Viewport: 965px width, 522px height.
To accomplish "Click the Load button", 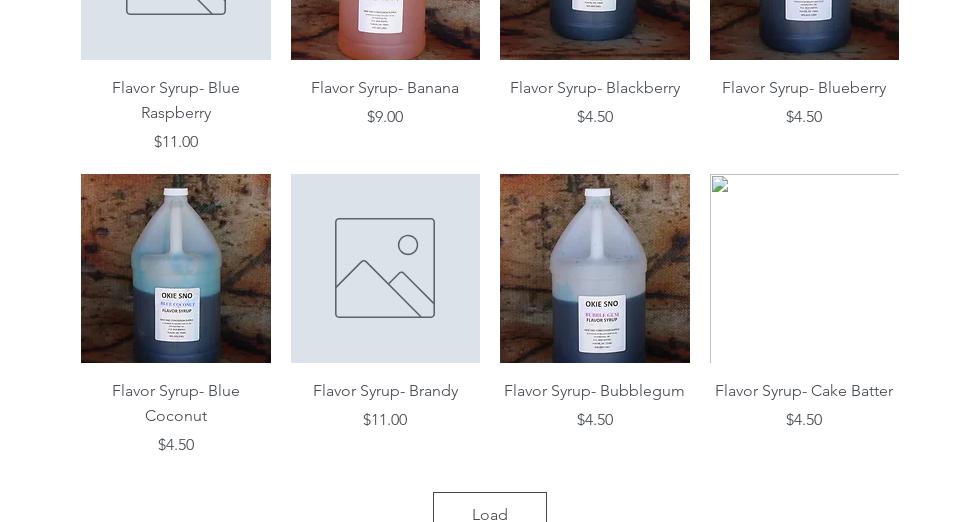I will [490, 507].
